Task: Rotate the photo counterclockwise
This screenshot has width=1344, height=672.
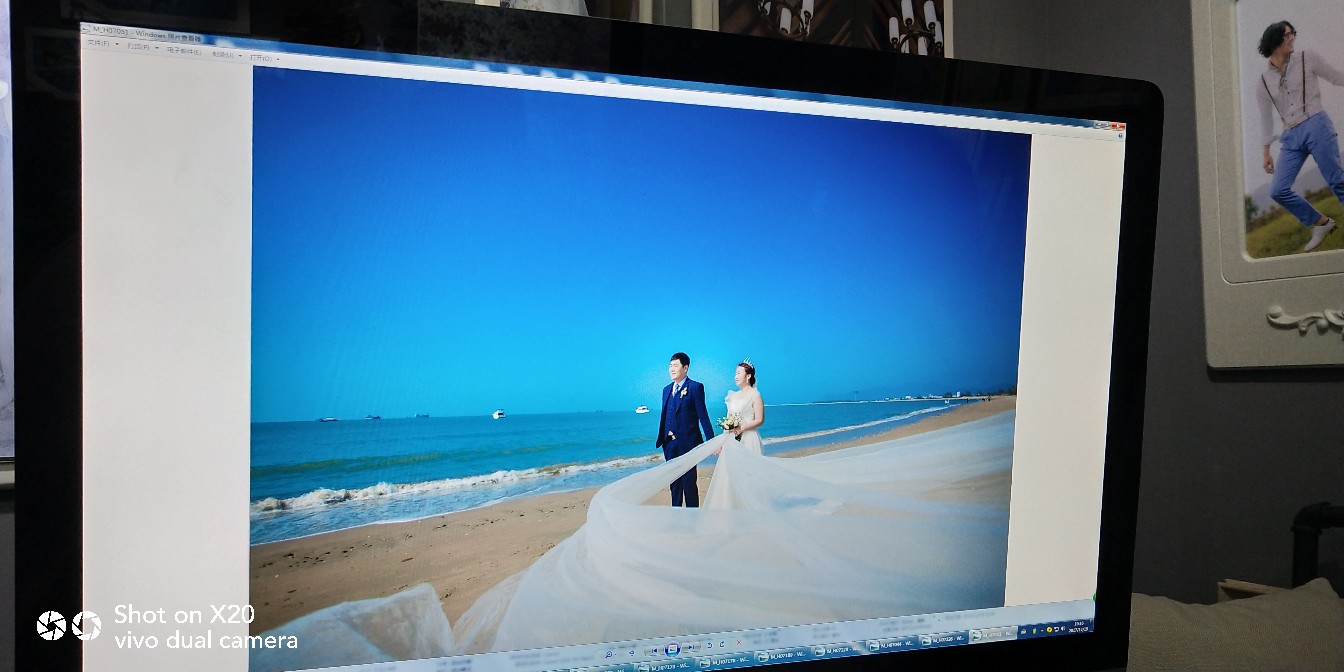Action: 710,645
